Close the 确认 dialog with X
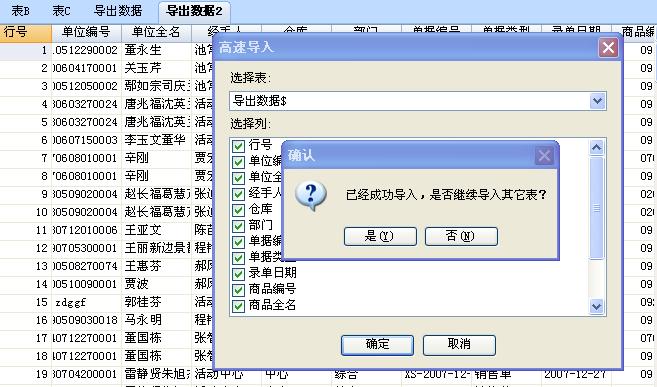This screenshot has height=387, width=657. pyautogui.click(x=544, y=156)
